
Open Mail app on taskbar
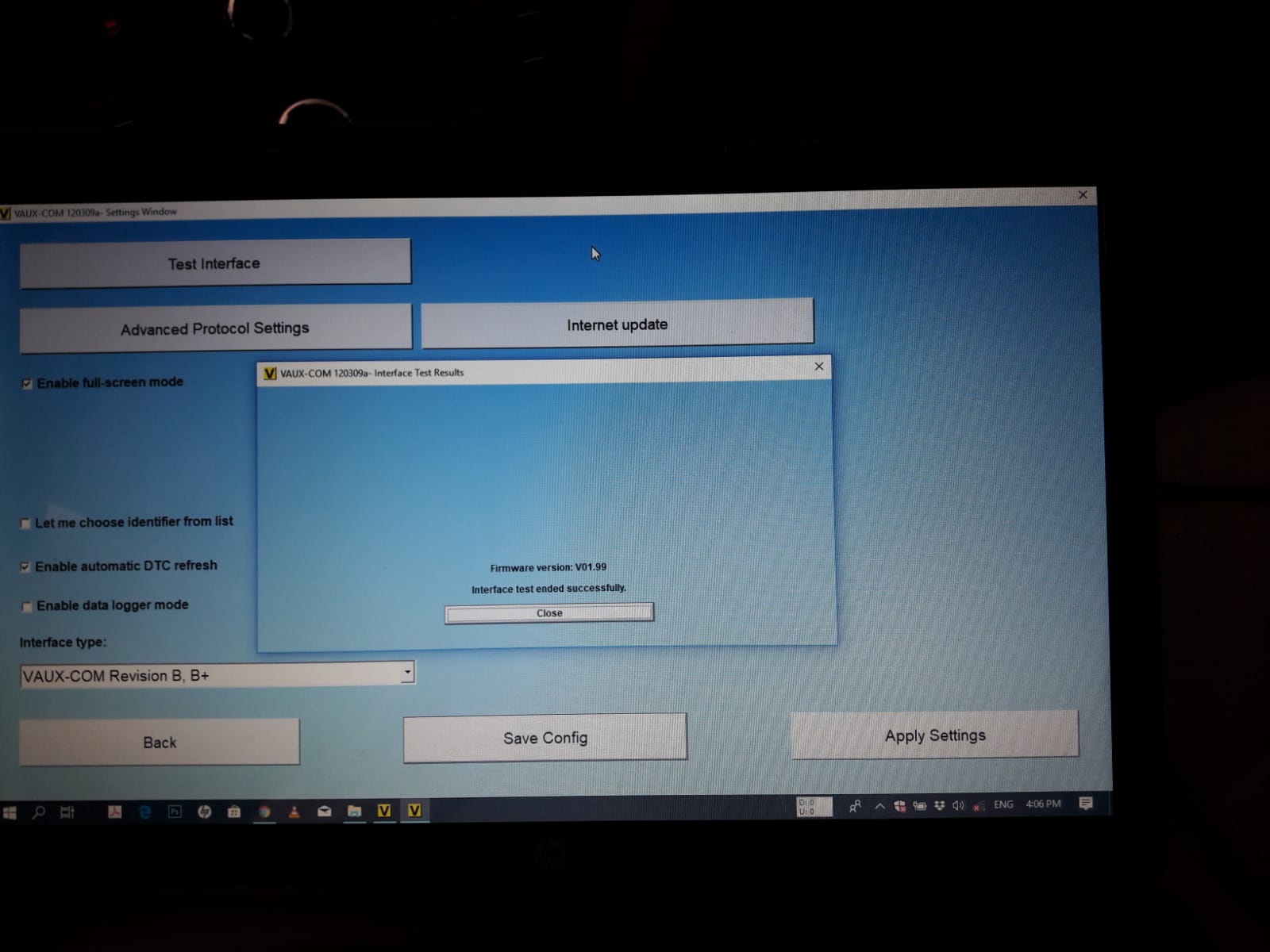pos(325,811)
